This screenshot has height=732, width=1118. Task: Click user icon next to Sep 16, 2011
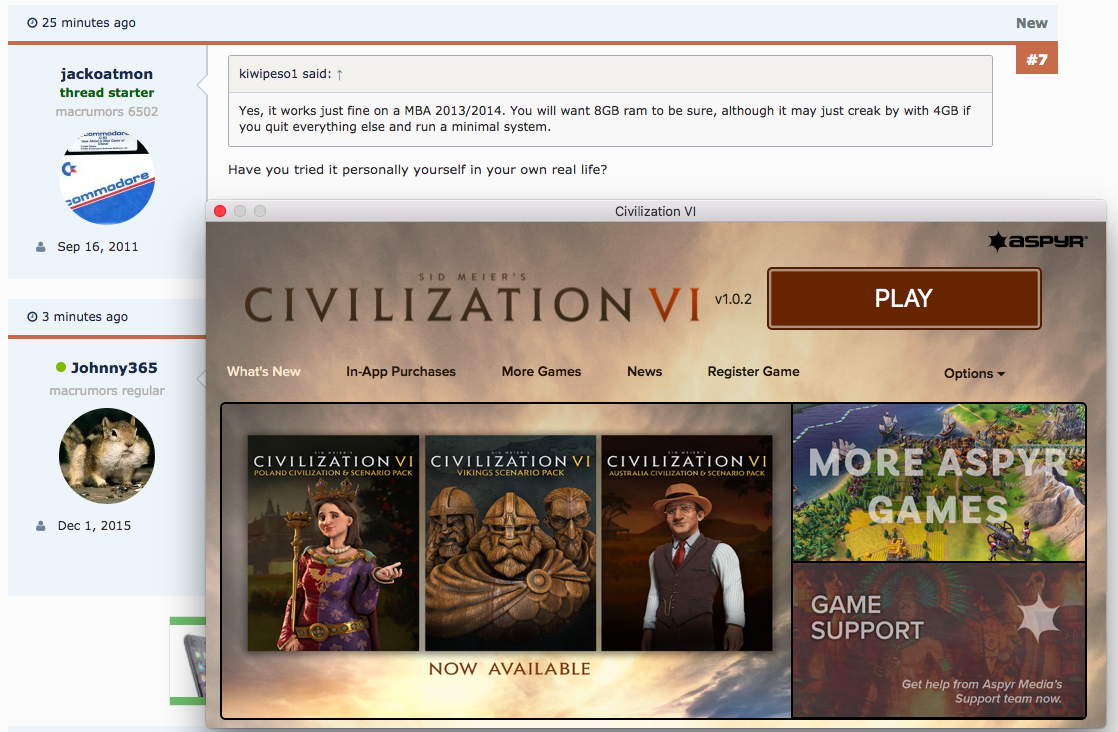click(41, 247)
